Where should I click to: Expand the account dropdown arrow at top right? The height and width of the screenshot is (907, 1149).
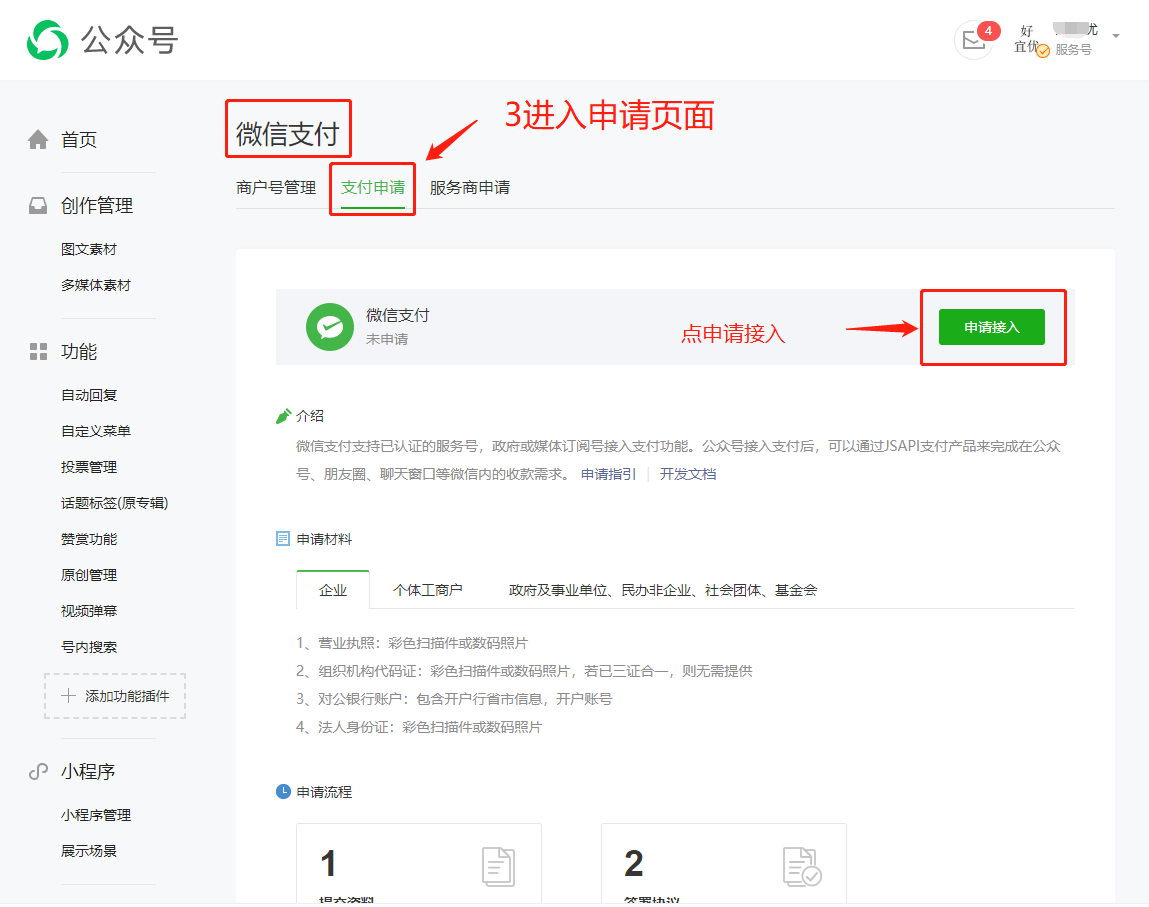pos(1116,36)
